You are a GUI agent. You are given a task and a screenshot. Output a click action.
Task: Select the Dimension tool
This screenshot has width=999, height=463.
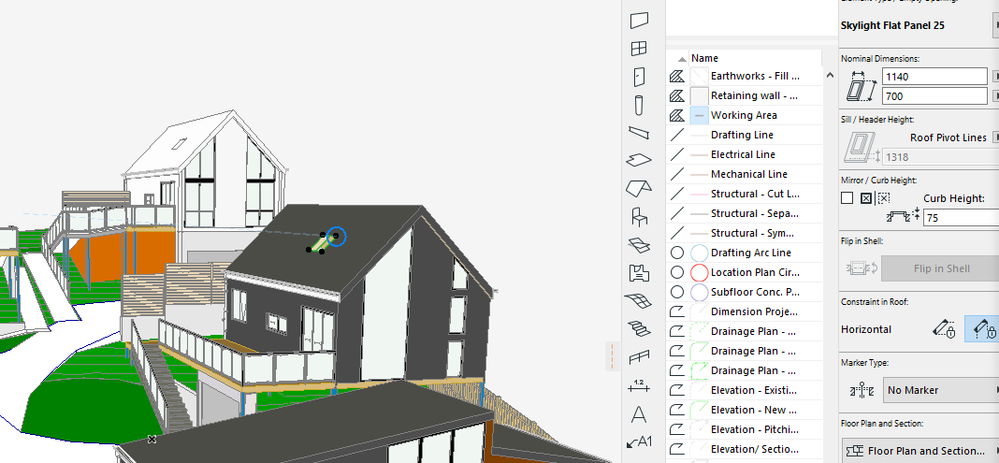(639, 385)
